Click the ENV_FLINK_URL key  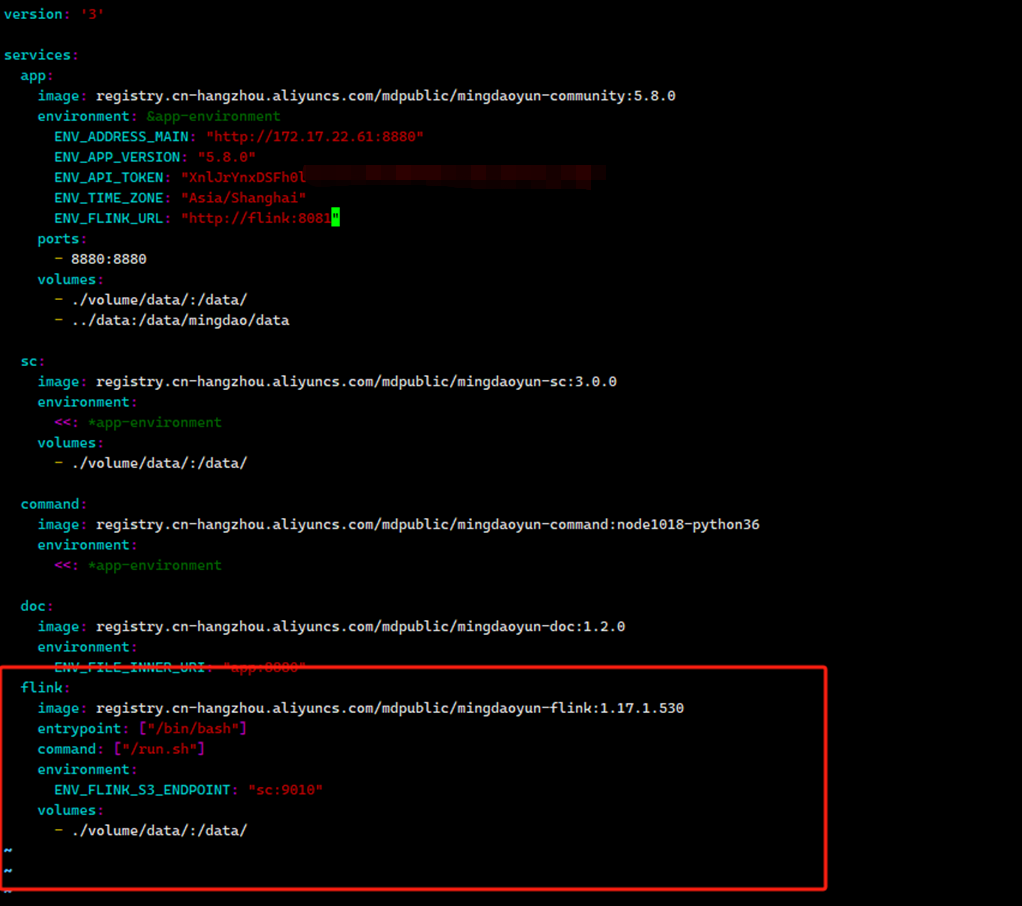click(109, 218)
